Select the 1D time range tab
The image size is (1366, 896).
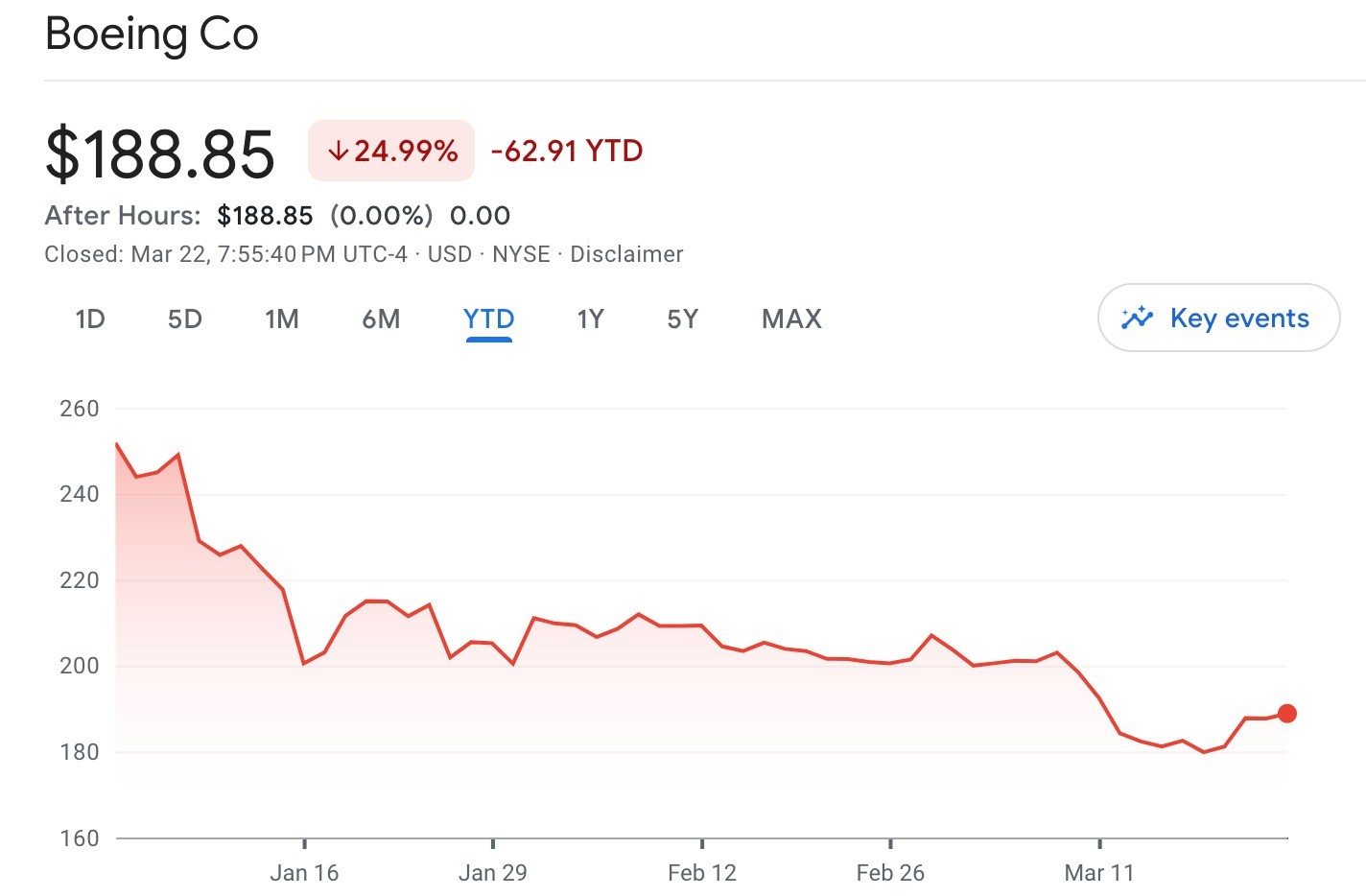(x=90, y=318)
